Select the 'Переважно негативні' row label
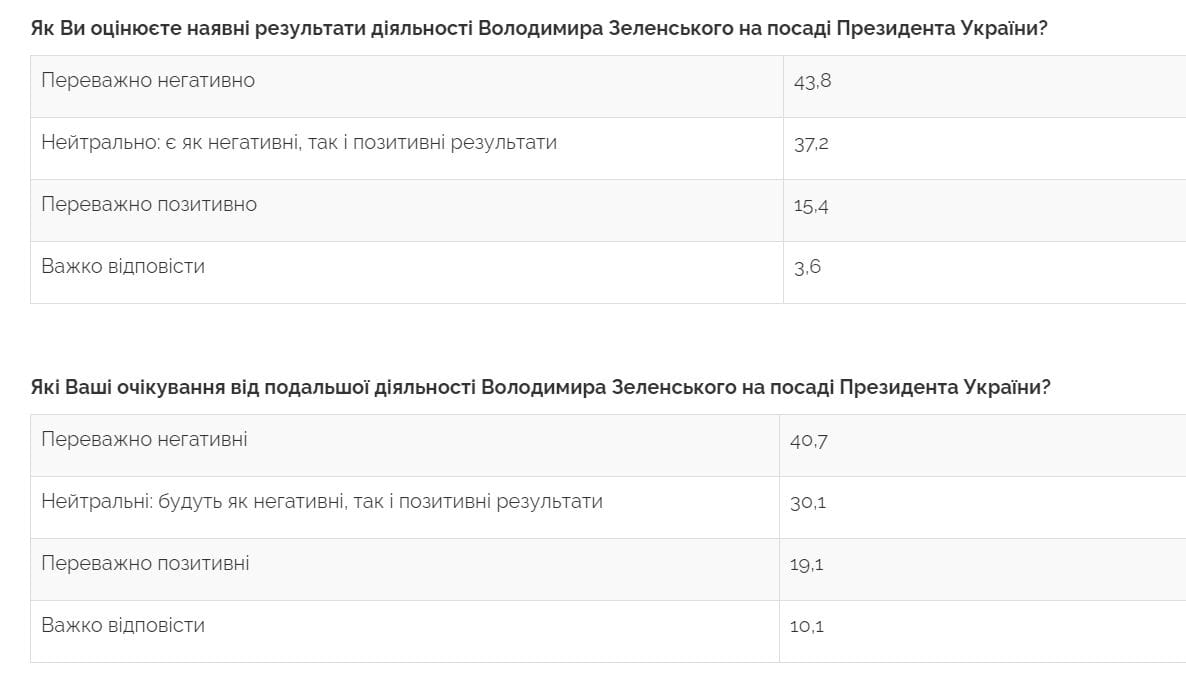Screen dimensions: 1186x676 click(144, 439)
